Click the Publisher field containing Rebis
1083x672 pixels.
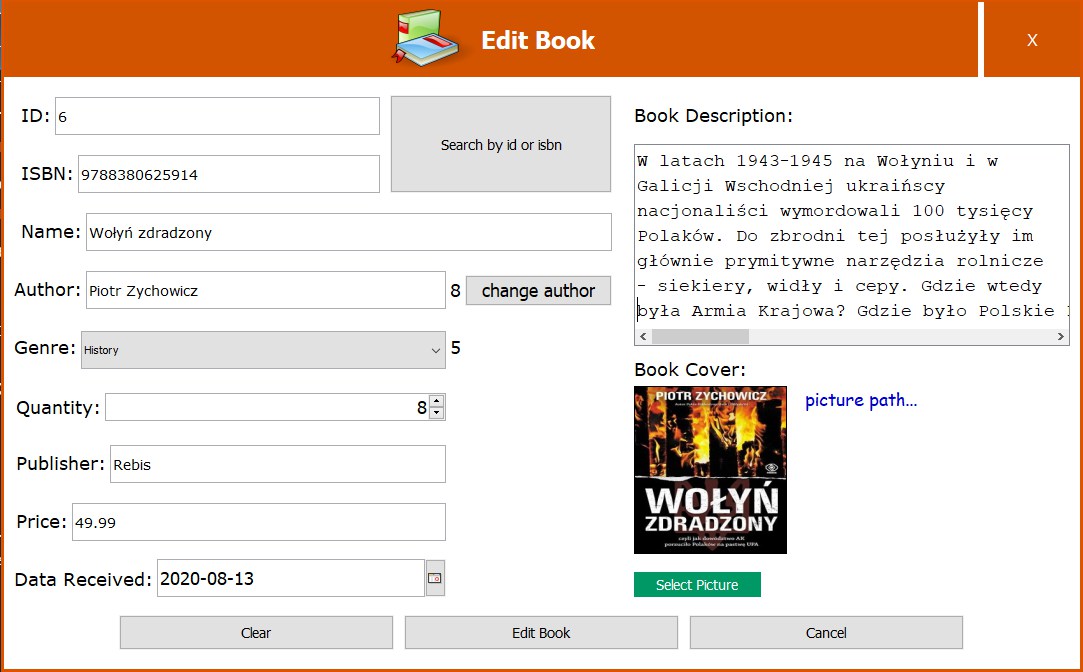pyautogui.click(x=278, y=464)
